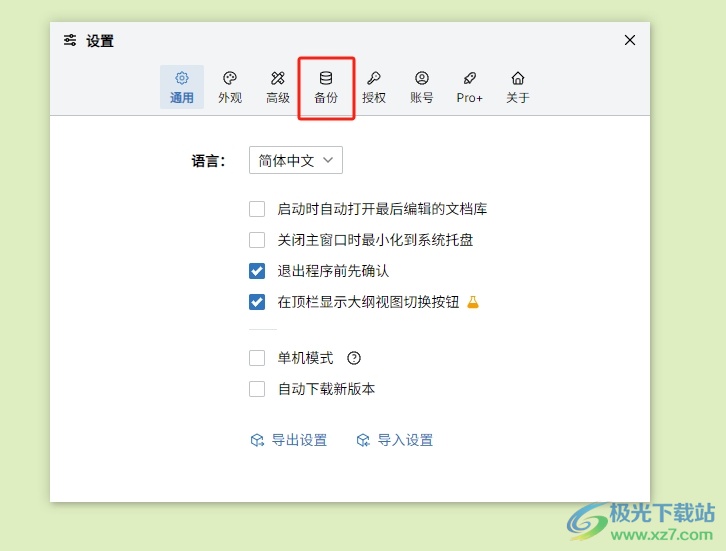Viewport: 726px width, 551px height.
Task: Switch to the 关于 about tab
Action: (x=518, y=87)
